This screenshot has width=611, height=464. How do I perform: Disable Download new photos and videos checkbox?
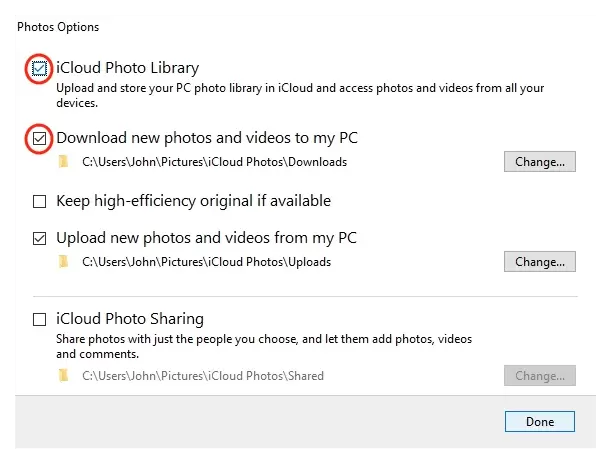40,139
